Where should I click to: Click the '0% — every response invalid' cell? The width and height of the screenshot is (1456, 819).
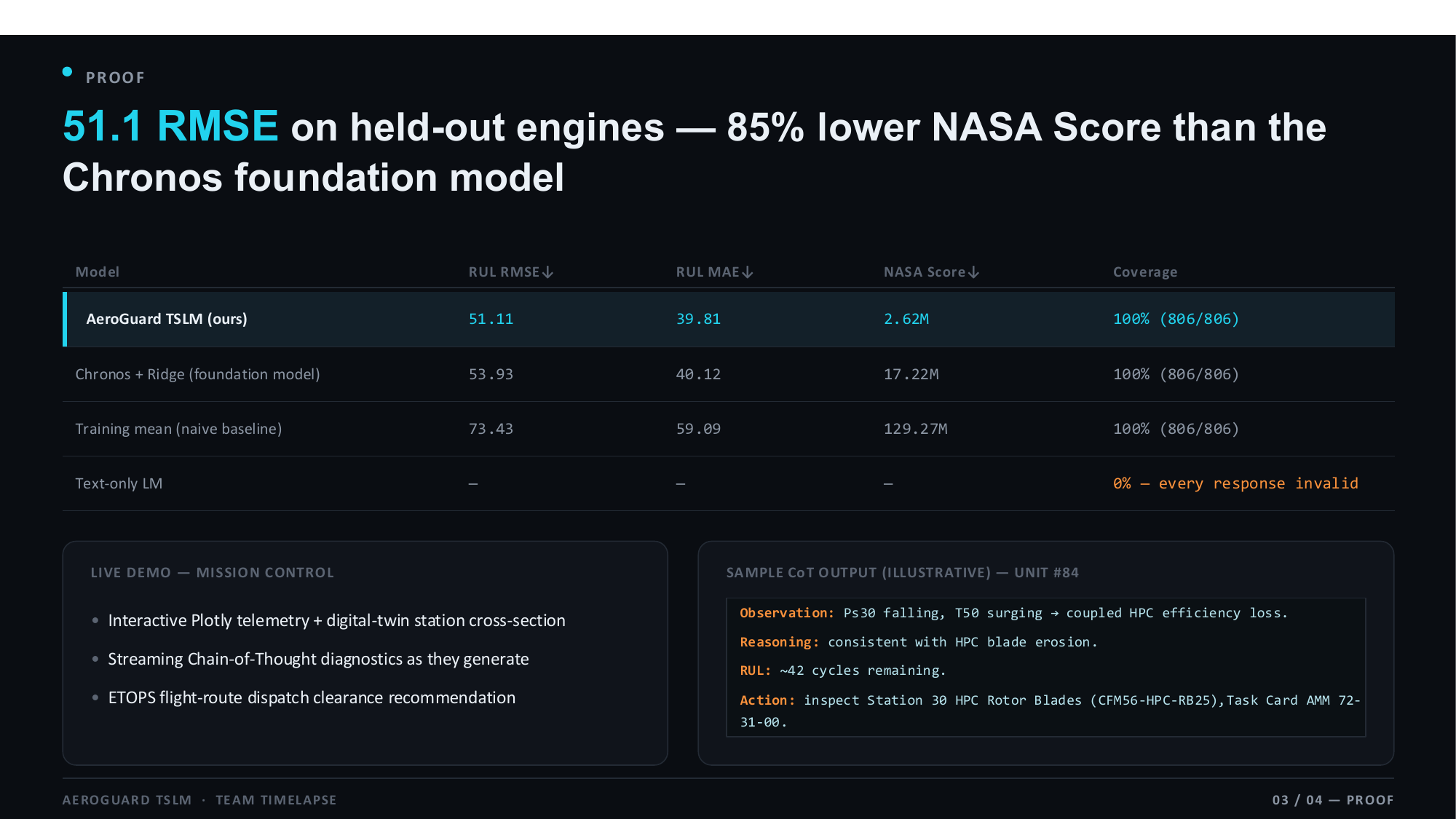coord(1235,483)
